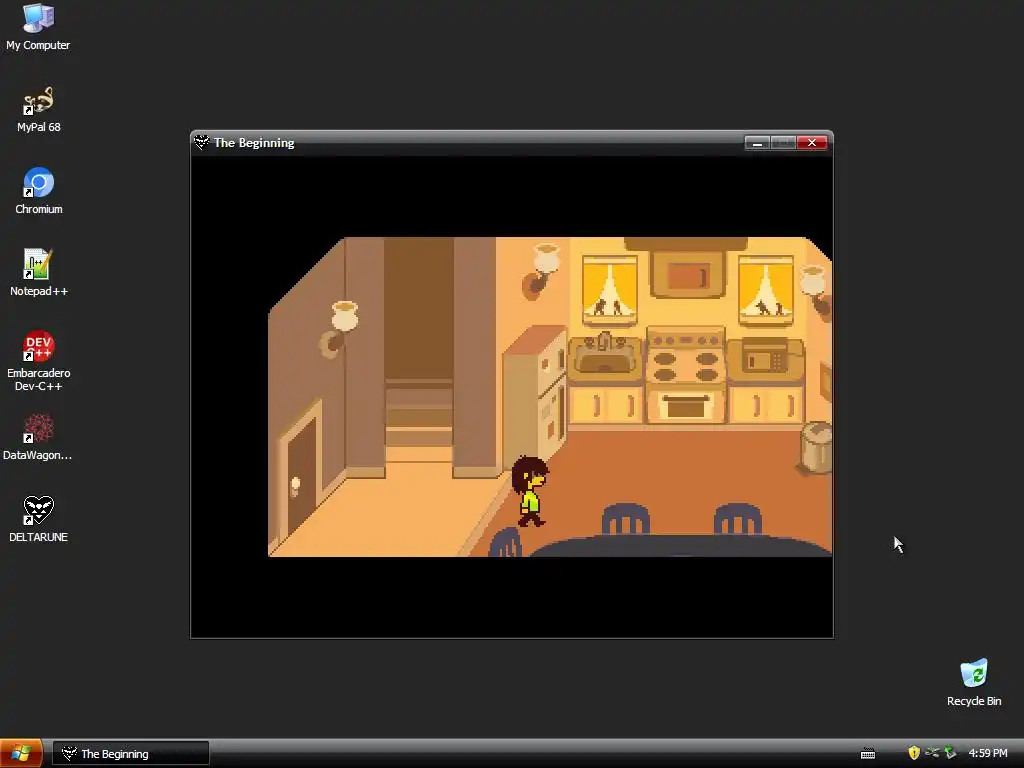Screen dimensions: 1024x768
Task: Click the trash can in the kitchen
Action: (816, 448)
